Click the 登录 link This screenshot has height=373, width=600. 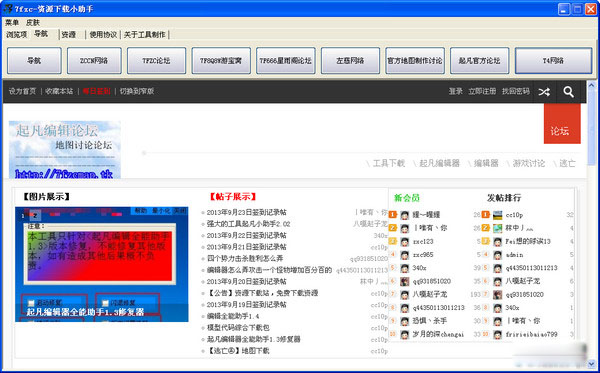[455, 91]
